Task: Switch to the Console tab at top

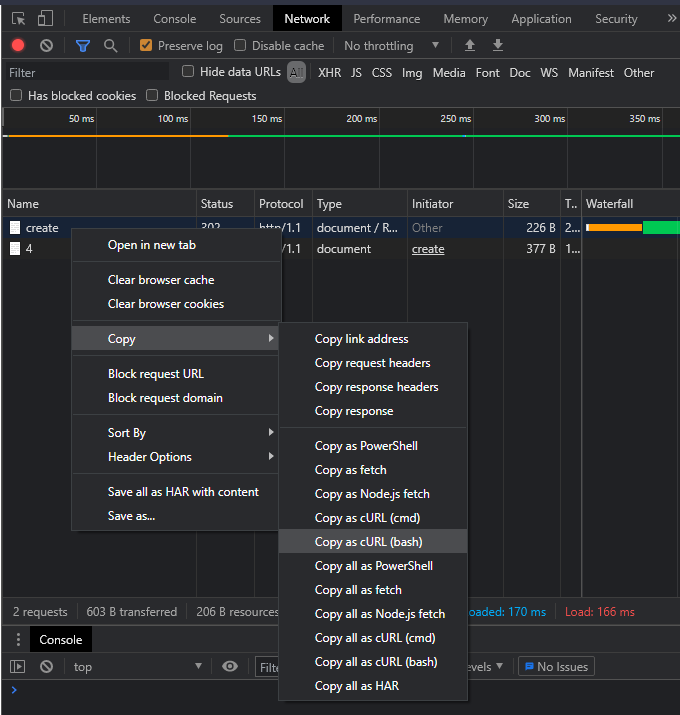Action: (175, 19)
